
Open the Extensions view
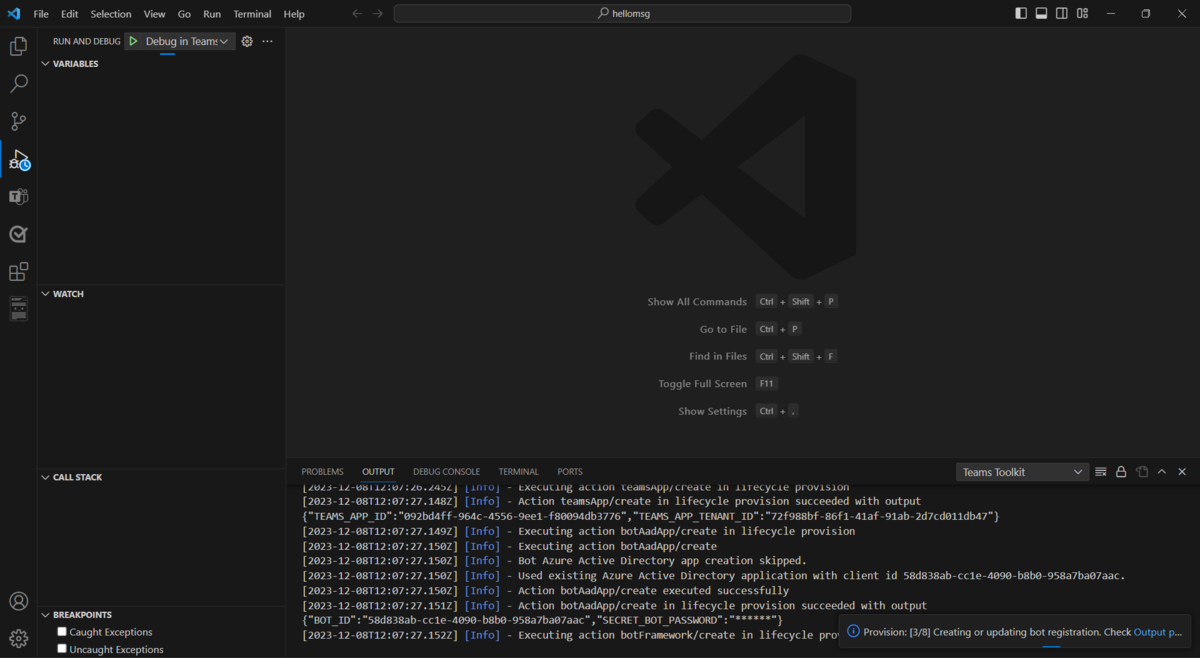18,272
